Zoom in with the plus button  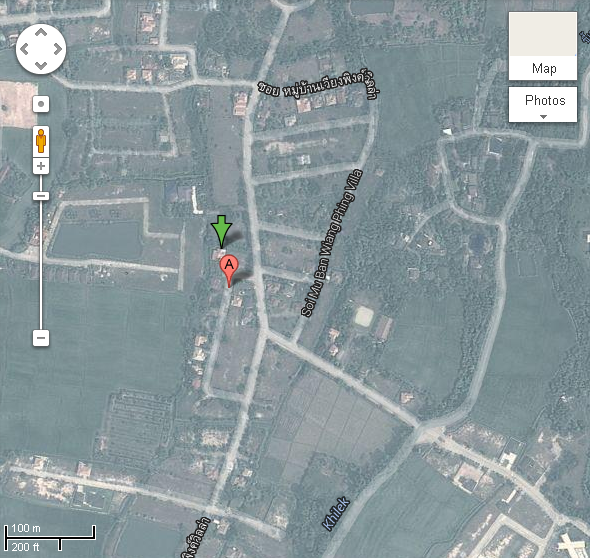pos(41,166)
